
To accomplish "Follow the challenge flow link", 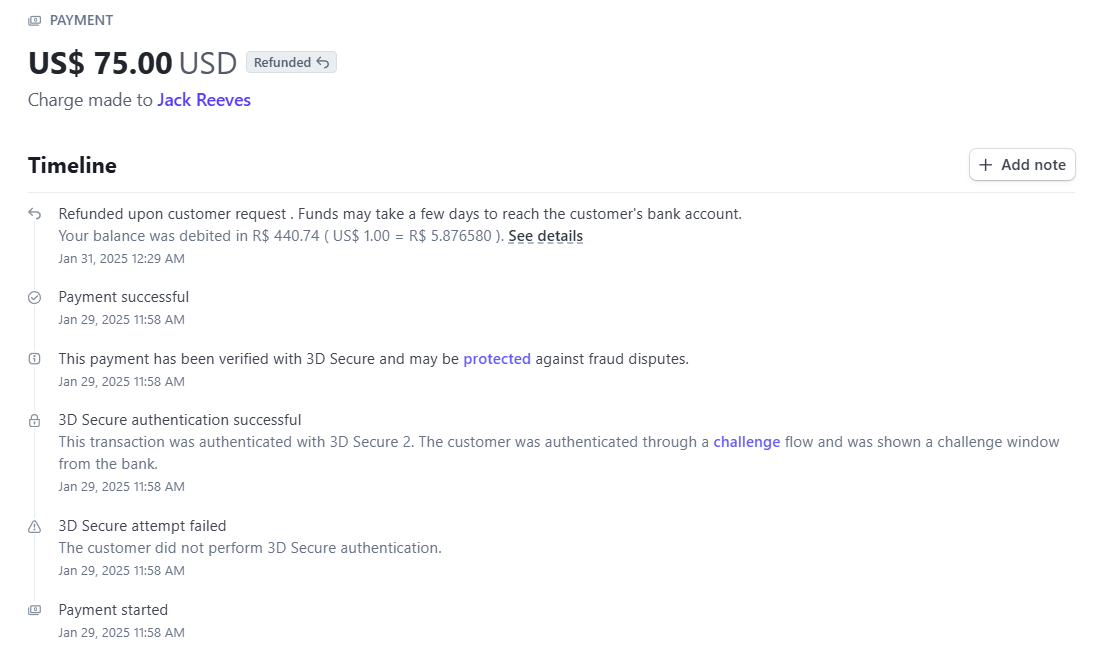I will coord(746,442).
